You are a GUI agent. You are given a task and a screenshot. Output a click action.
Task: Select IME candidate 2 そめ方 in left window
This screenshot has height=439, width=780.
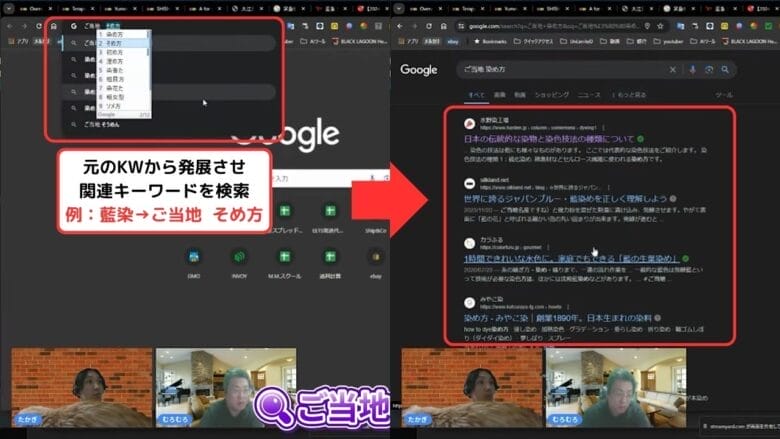click(123, 43)
